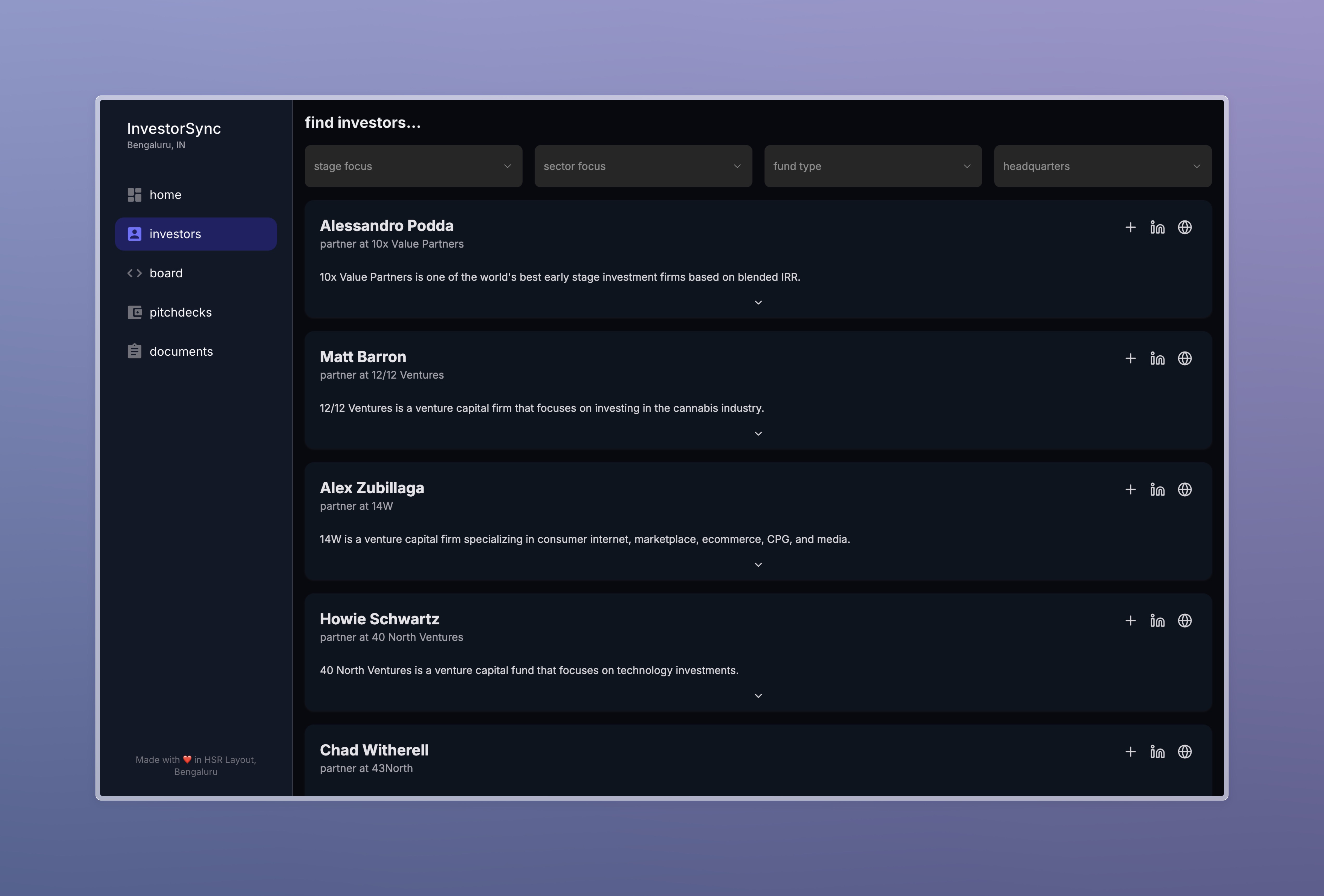Click the 12/12 Ventures cannabis description
Image resolution: width=1324 pixels, height=896 pixels.
(x=542, y=408)
